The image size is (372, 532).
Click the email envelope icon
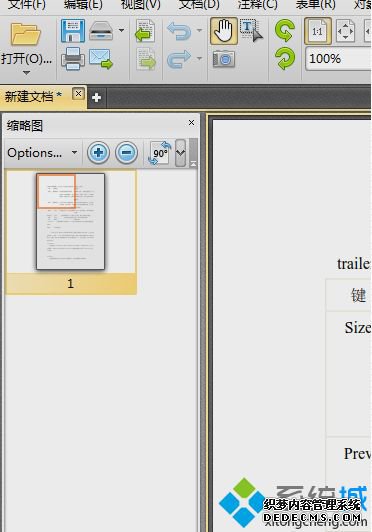pyautogui.click(x=101, y=59)
